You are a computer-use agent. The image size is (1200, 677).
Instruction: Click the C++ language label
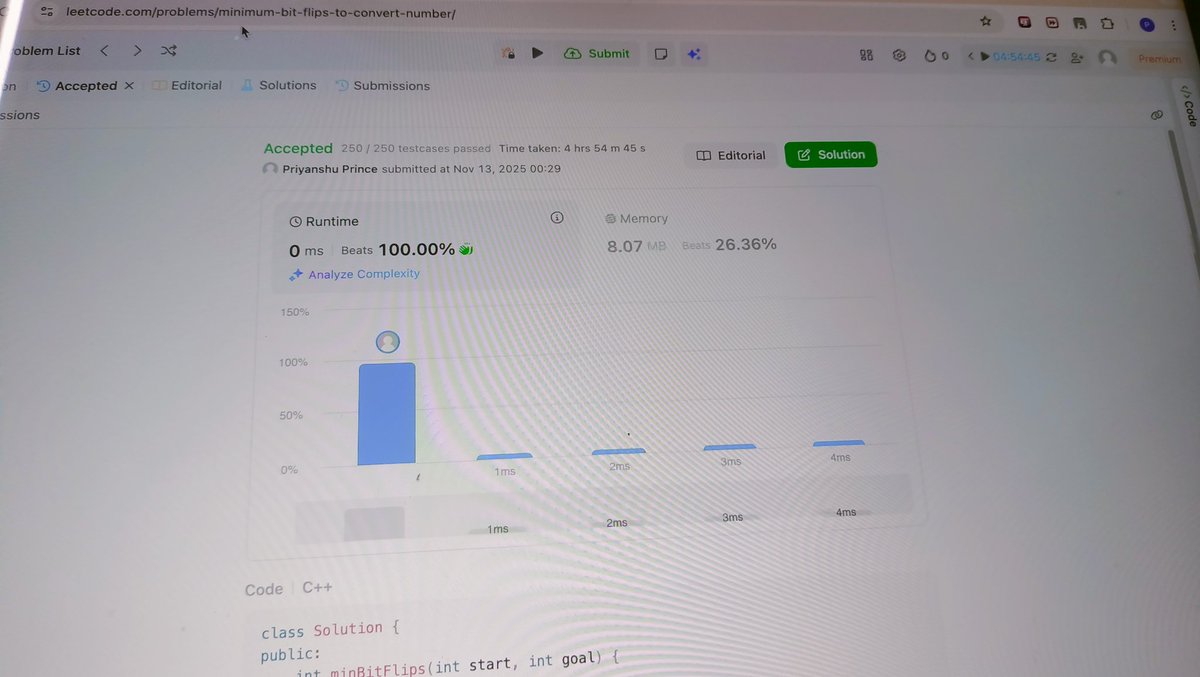click(317, 588)
